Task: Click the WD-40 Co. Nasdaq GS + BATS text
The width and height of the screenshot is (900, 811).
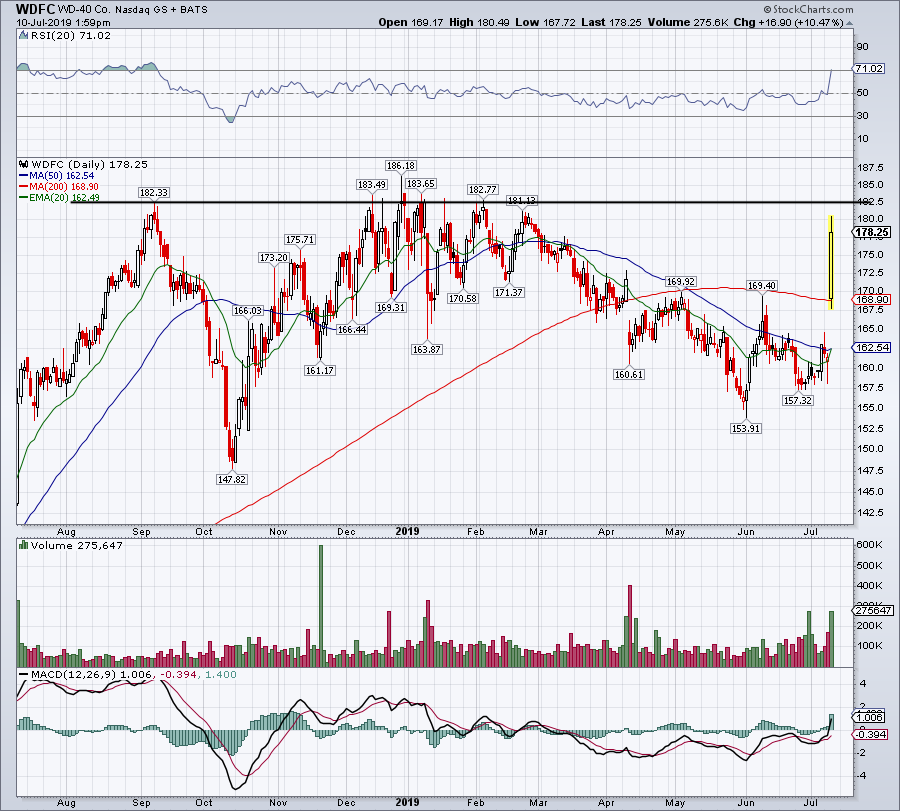Action: 133,10
